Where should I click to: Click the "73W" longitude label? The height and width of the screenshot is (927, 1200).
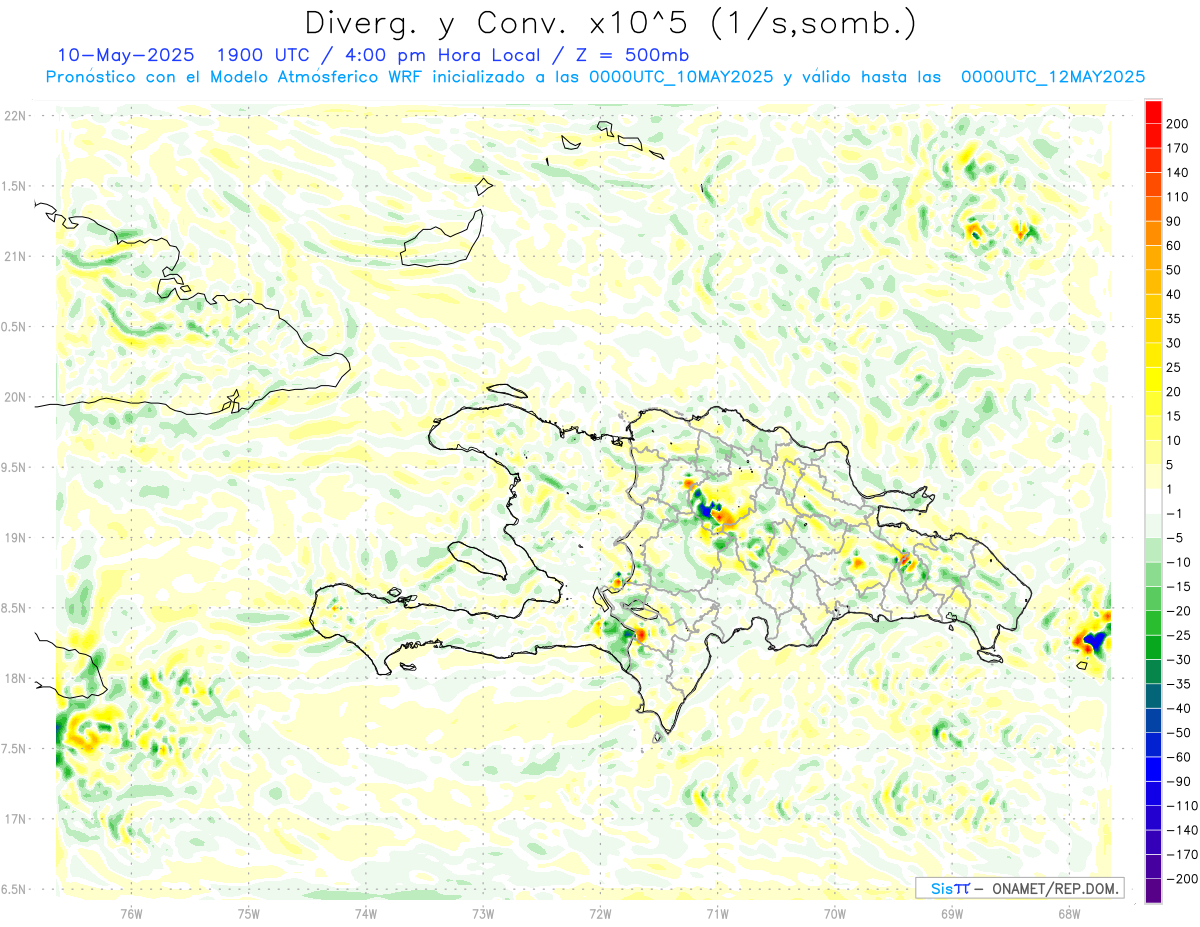(483, 912)
